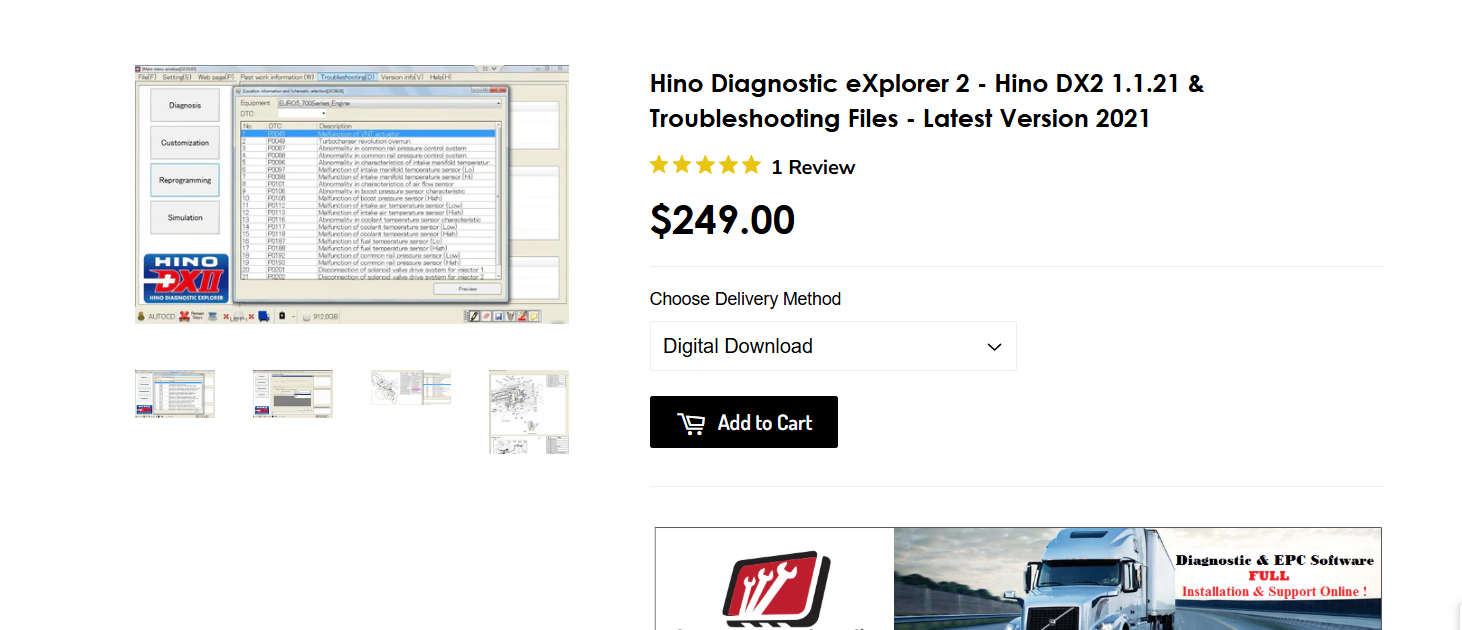Image resolution: width=1462 pixels, height=630 pixels.
Task: Click the chevron arrow on Digital Download selector
Action: [994, 347]
